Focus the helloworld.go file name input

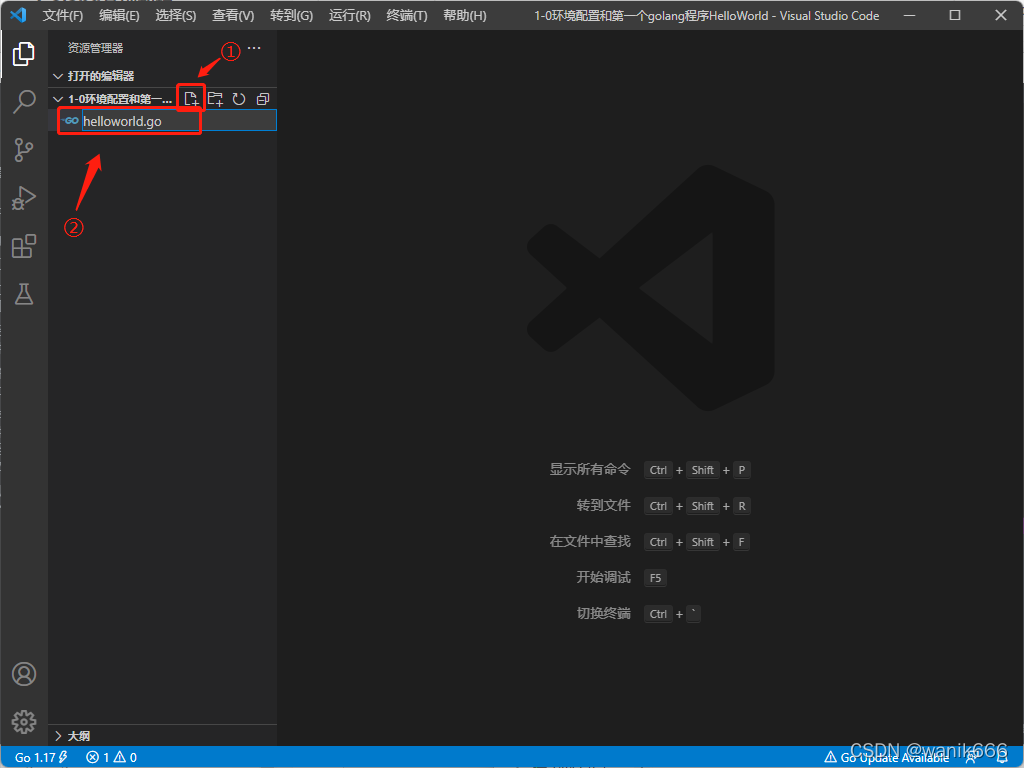(179, 121)
